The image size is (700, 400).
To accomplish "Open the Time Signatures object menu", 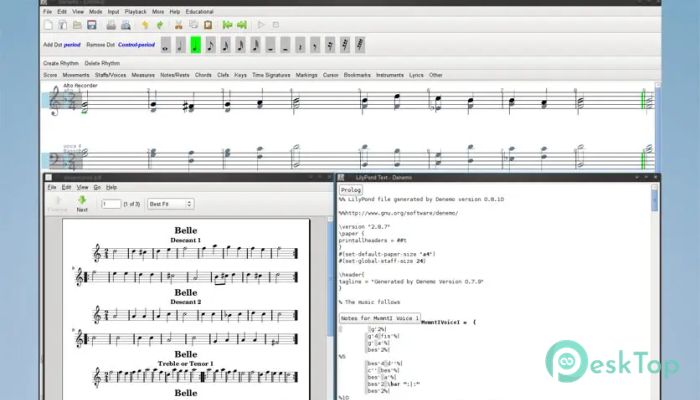I will 271,75.
